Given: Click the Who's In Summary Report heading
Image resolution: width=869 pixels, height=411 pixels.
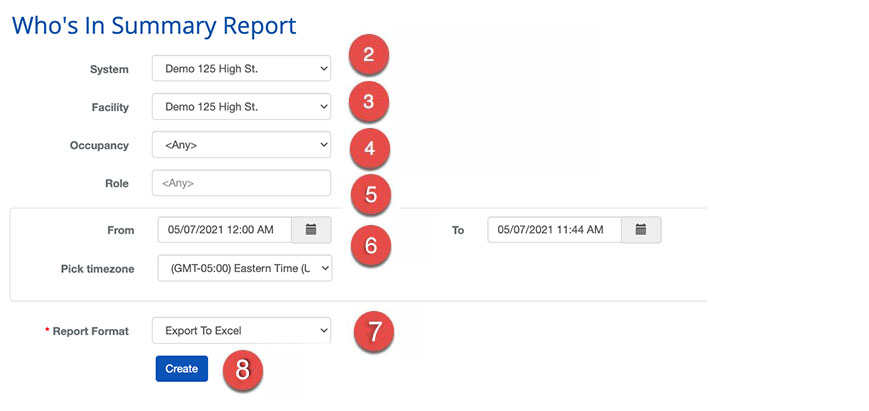Looking at the screenshot, I should click(154, 24).
